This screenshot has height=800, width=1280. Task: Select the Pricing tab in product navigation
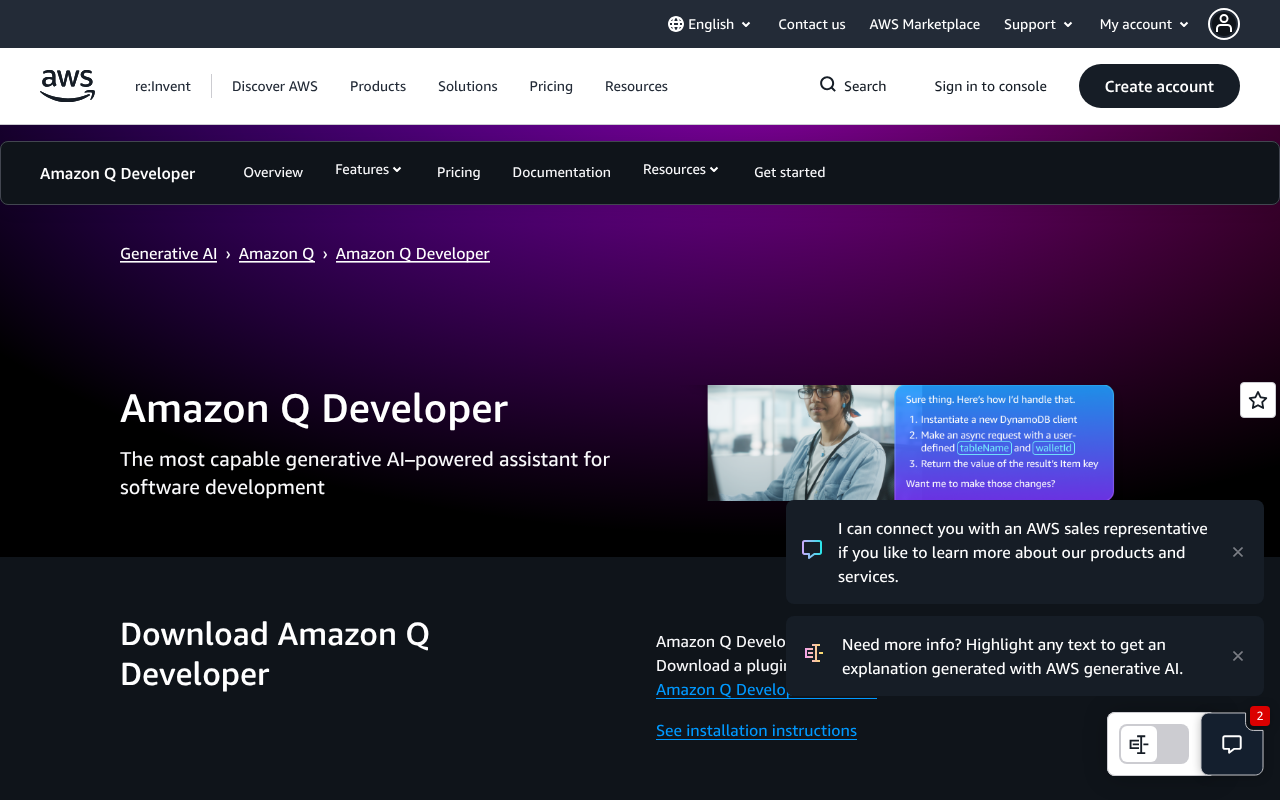click(x=458, y=172)
